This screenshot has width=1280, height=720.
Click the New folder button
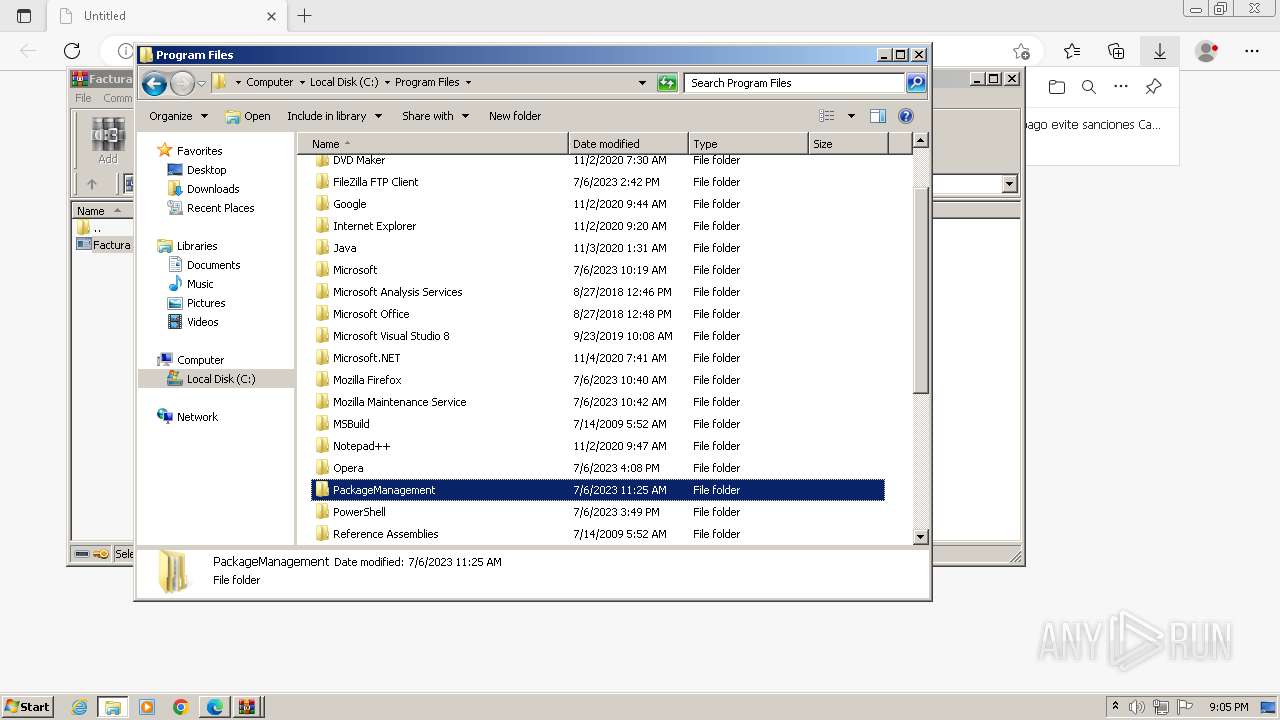click(515, 116)
